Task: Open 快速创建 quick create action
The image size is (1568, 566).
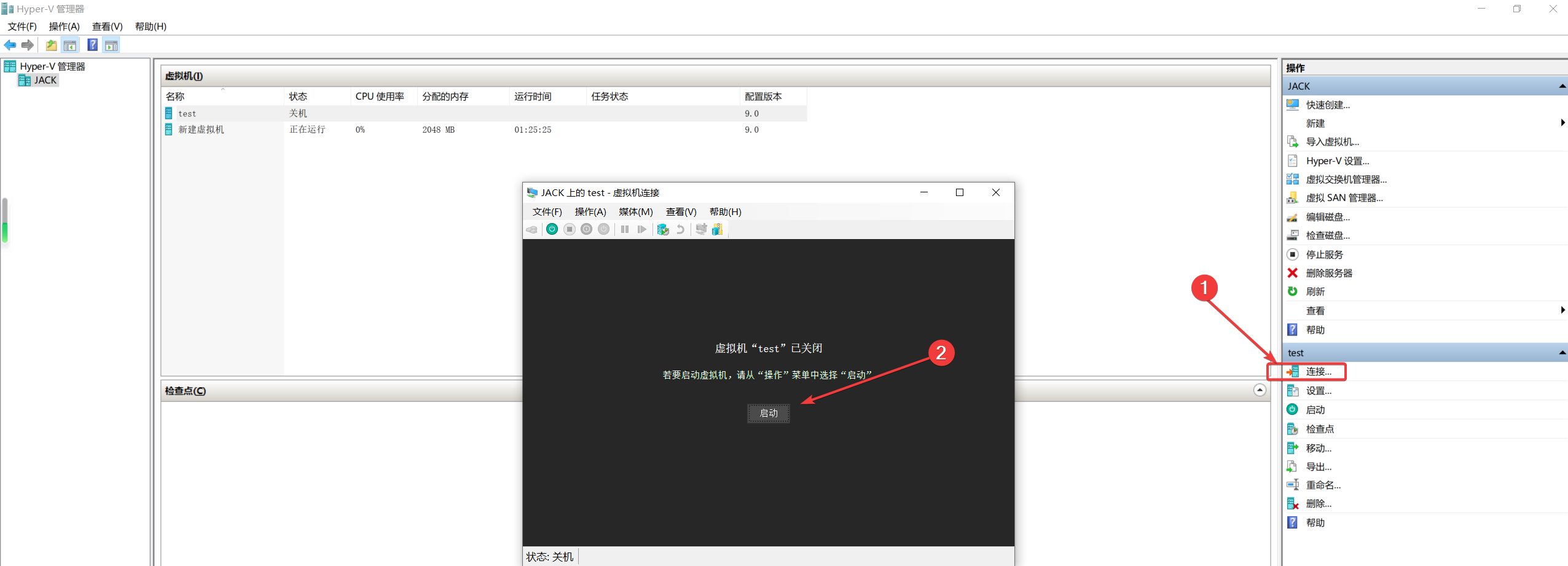Action: pyautogui.click(x=1328, y=105)
